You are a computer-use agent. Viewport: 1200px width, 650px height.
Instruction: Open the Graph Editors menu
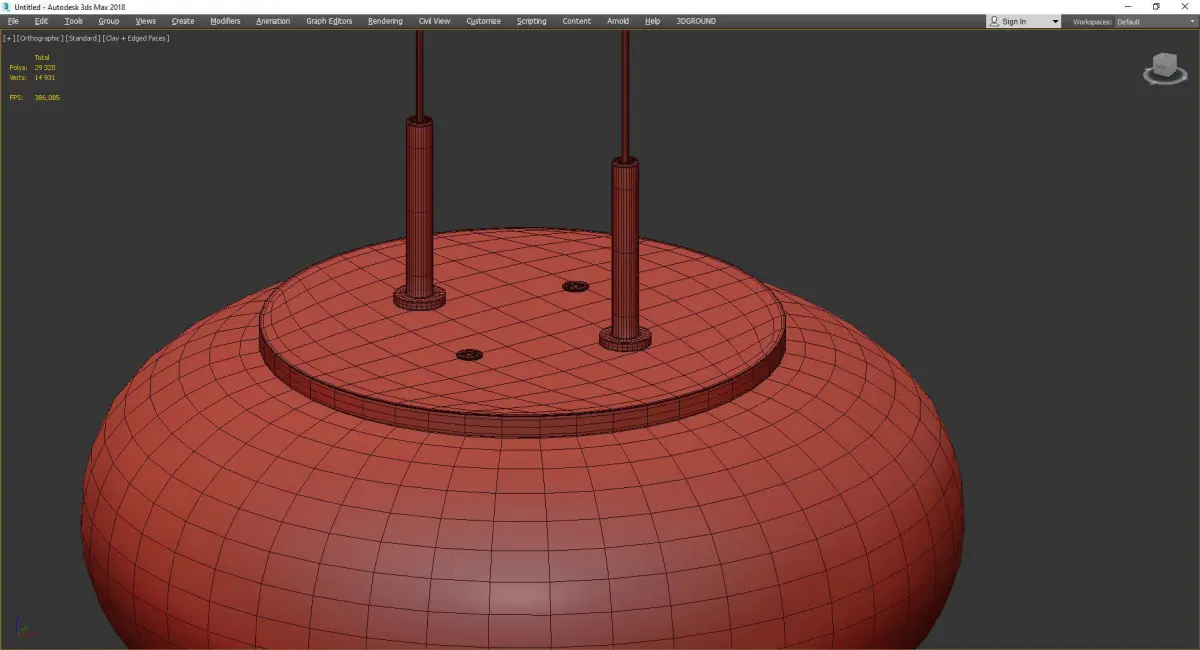[329, 21]
